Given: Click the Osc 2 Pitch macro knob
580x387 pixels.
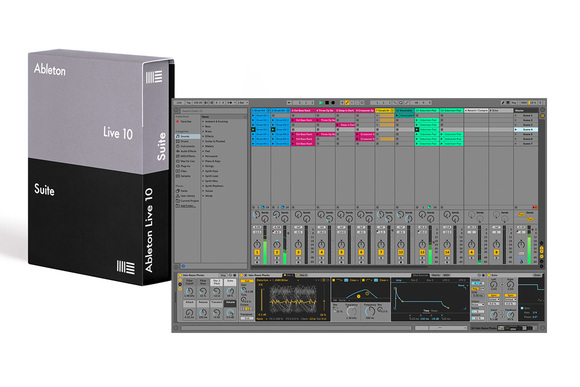Looking at the screenshot, I should coord(216,292).
